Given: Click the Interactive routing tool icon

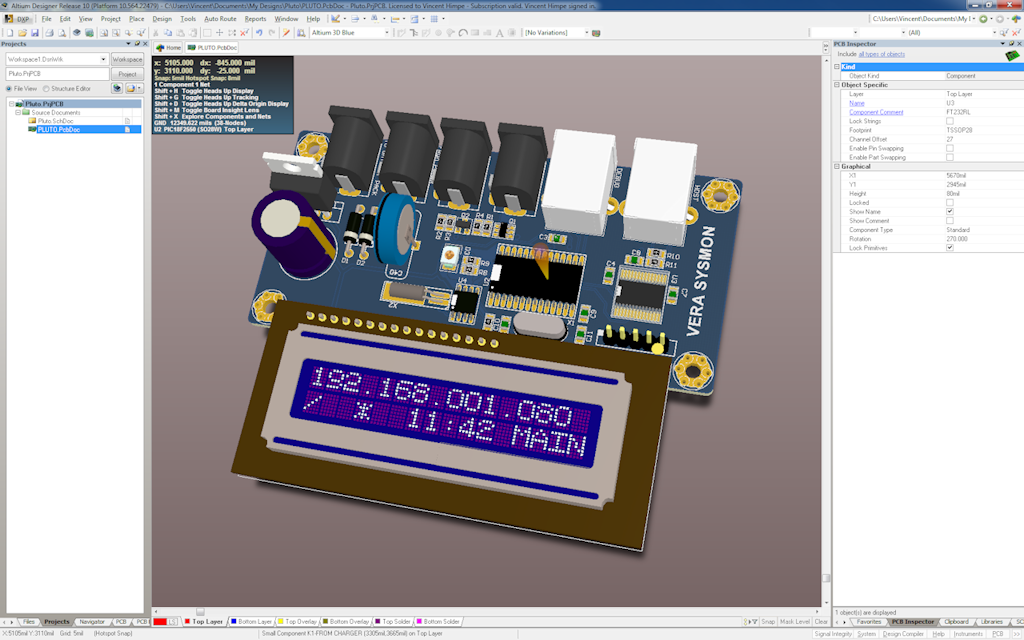Looking at the screenshot, I should pos(401,33).
